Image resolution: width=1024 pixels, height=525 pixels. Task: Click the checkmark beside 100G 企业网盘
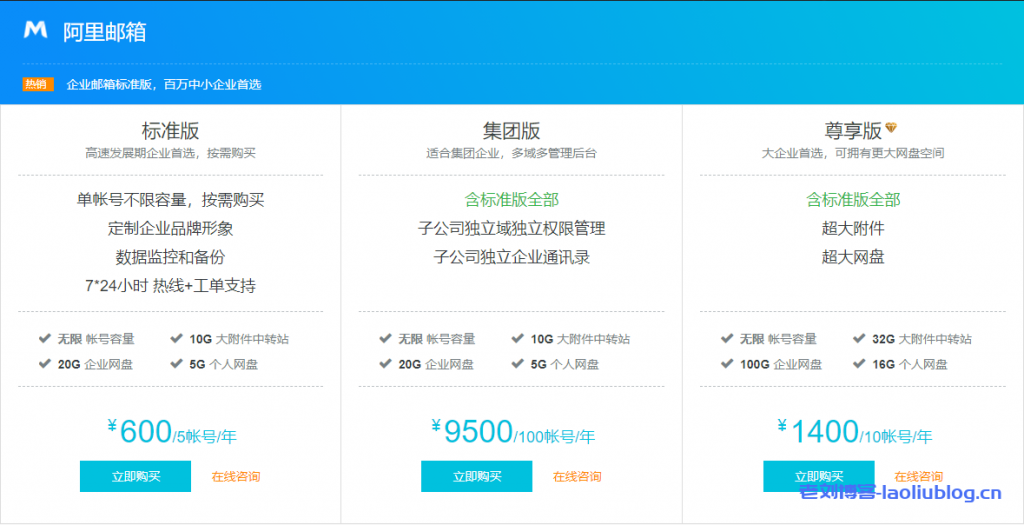point(728,364)
